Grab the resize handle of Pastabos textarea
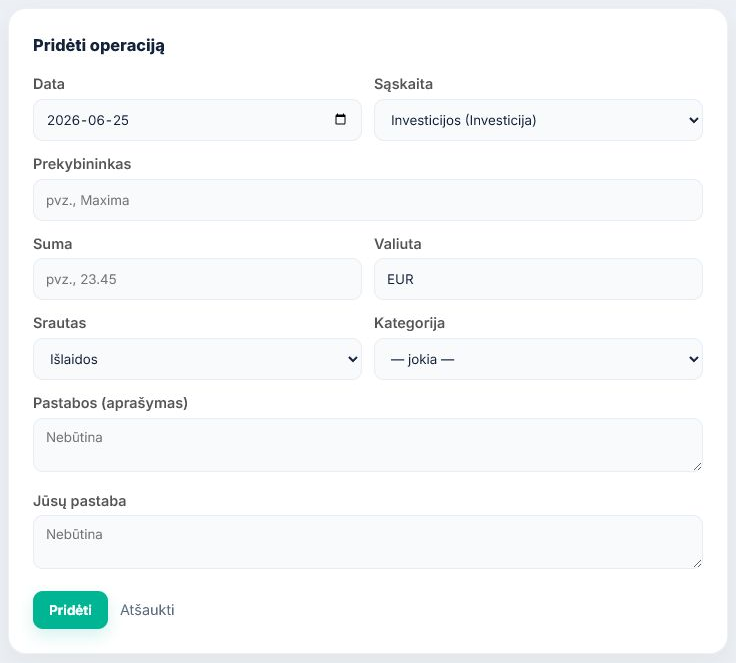 [x=697, y=466]
